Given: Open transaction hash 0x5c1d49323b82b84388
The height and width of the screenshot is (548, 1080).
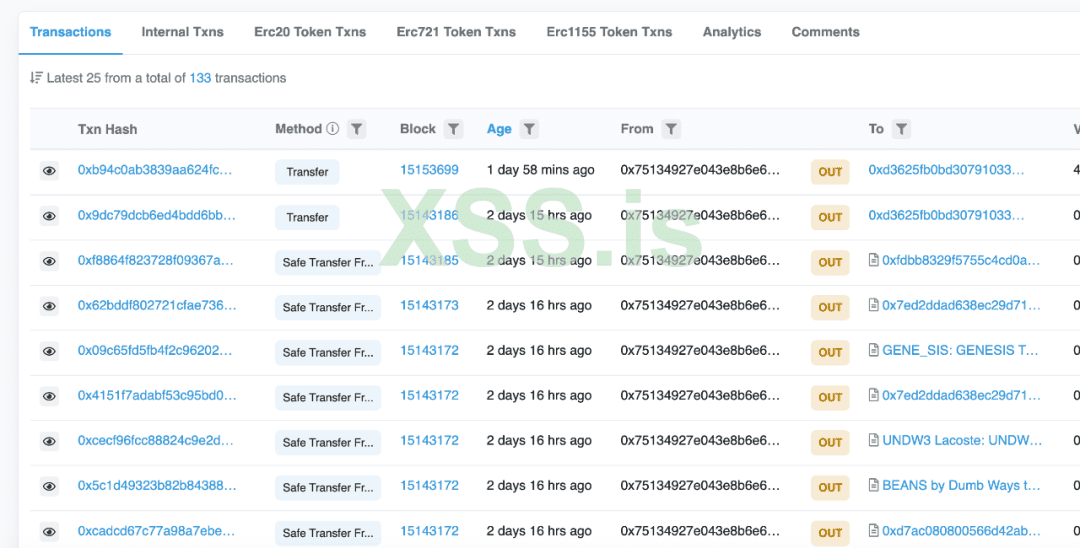Looking at the screenshot, I should pyautogui.click(x=157, y=485).
